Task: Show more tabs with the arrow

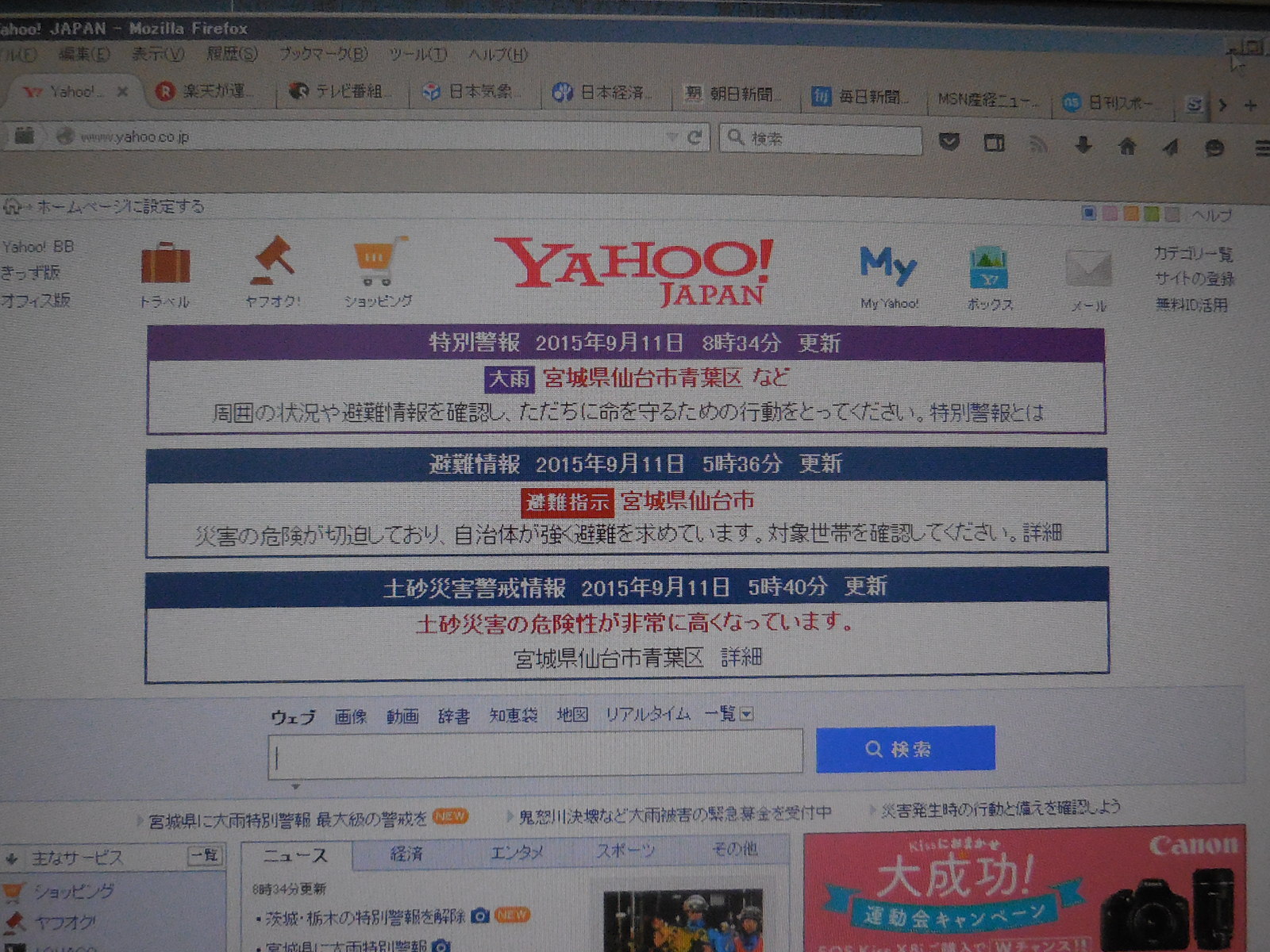Action: tap(1223, 104)
